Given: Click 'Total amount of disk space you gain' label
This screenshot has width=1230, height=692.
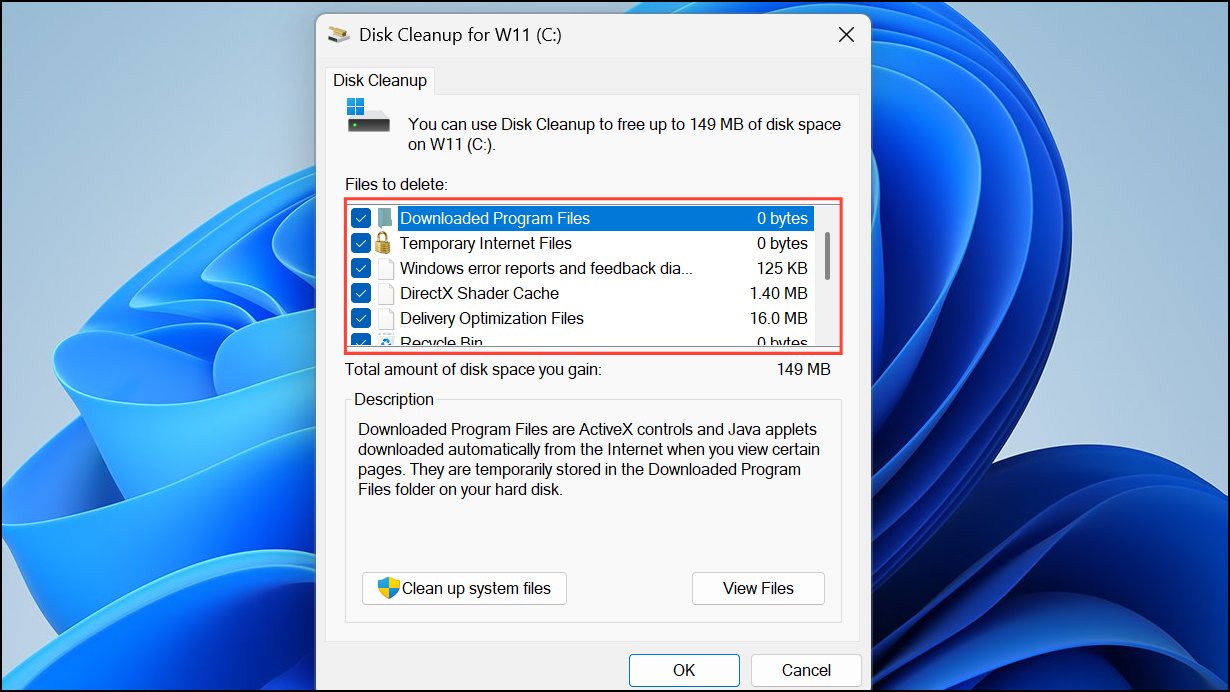Looking at the screenshot, I should click(x=473, y=370).
